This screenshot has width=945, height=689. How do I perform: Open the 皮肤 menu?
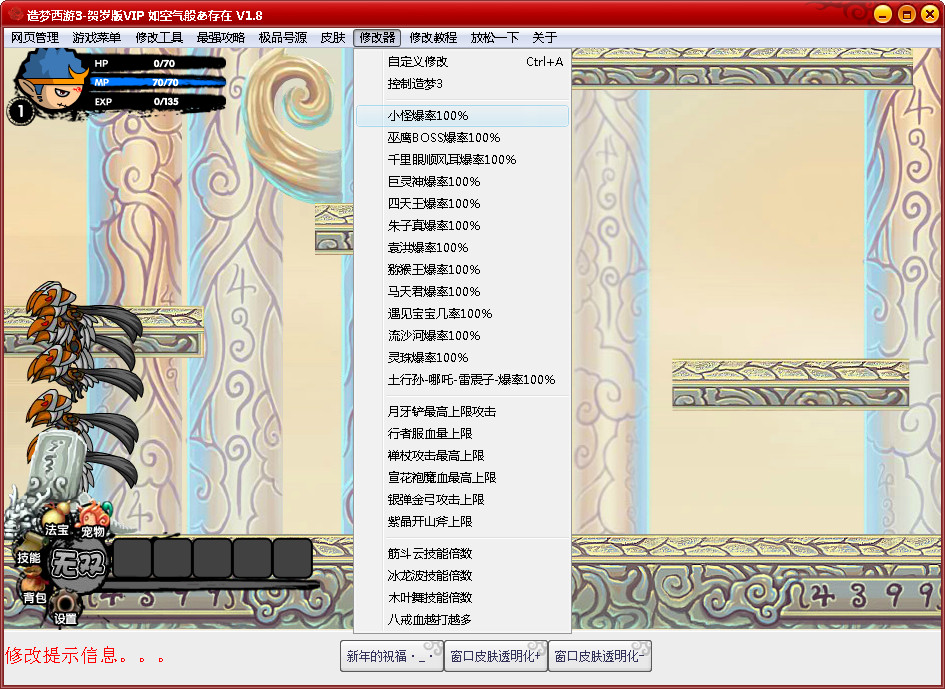coord(333,38)
